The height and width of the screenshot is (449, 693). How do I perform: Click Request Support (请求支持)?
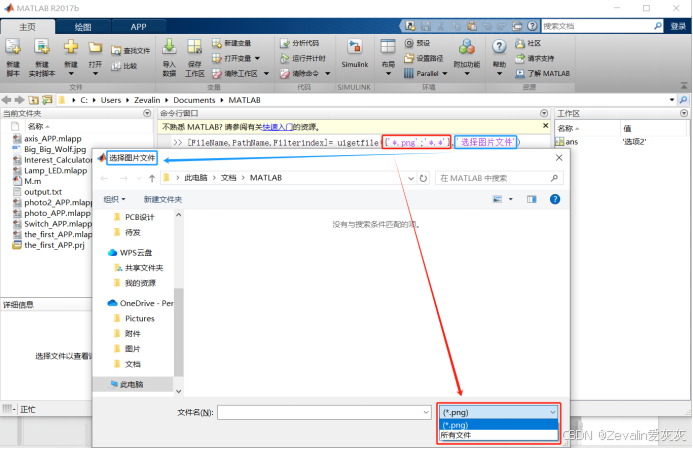[535, 58]
